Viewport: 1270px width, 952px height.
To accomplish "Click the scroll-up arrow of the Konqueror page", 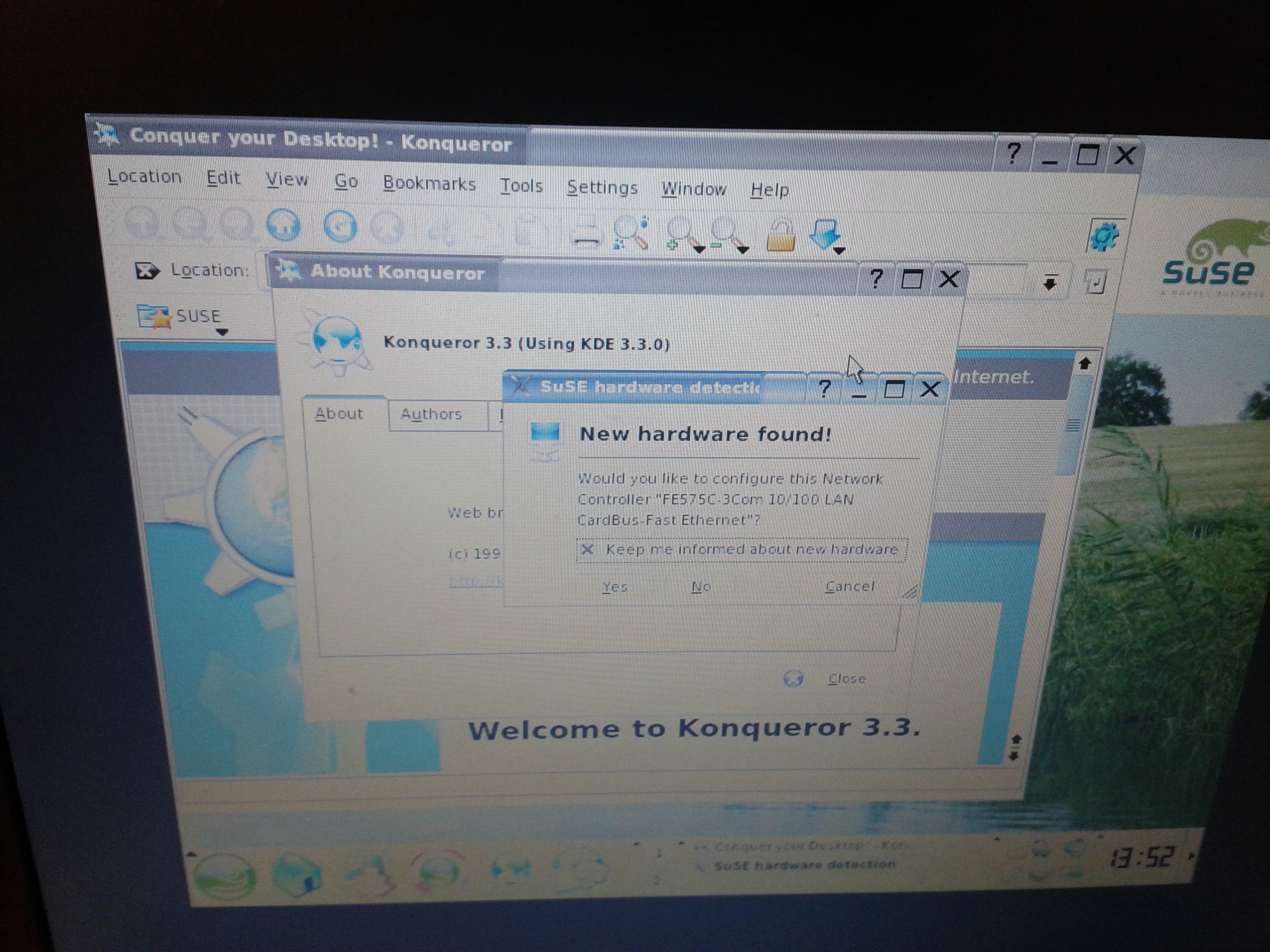I will (1084, 364).
